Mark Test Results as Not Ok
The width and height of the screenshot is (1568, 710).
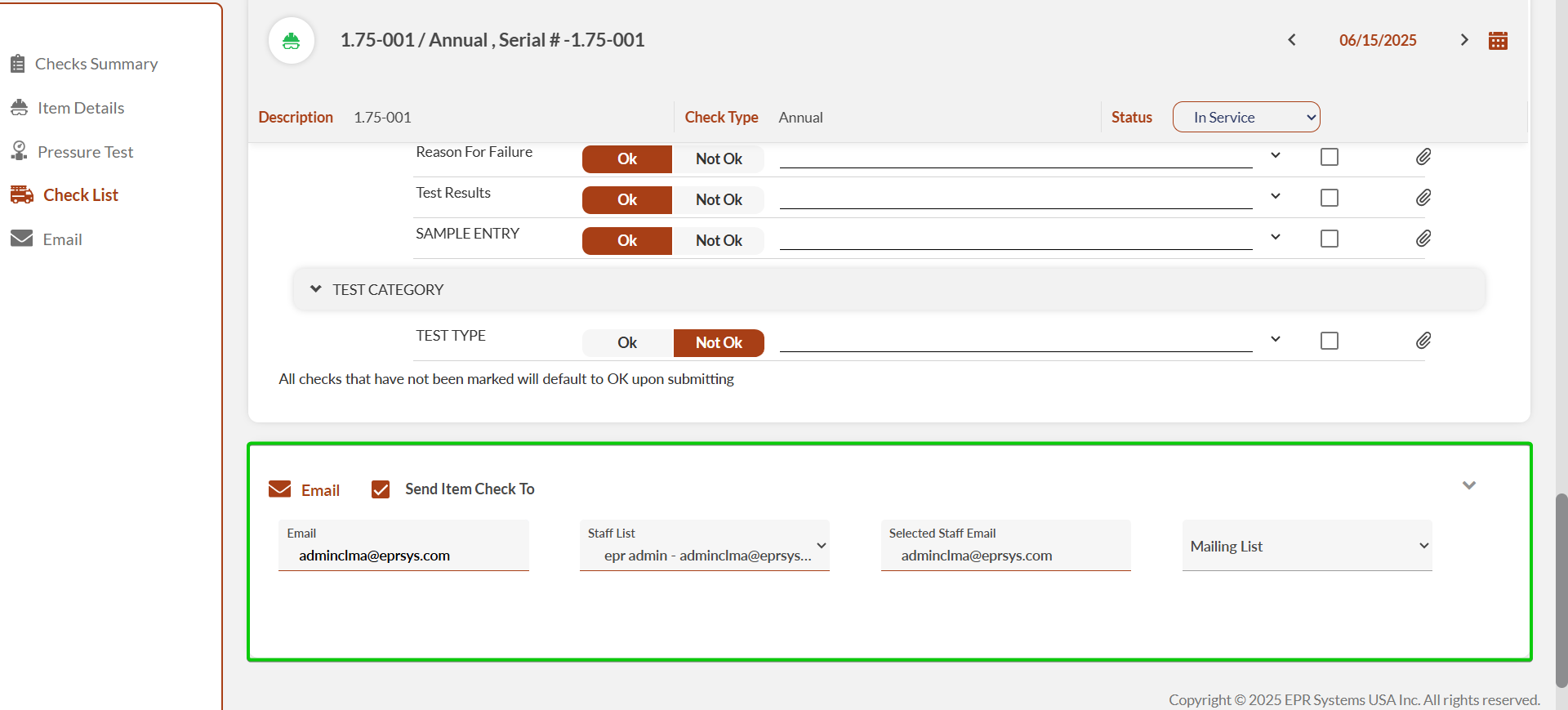(718, 200)
